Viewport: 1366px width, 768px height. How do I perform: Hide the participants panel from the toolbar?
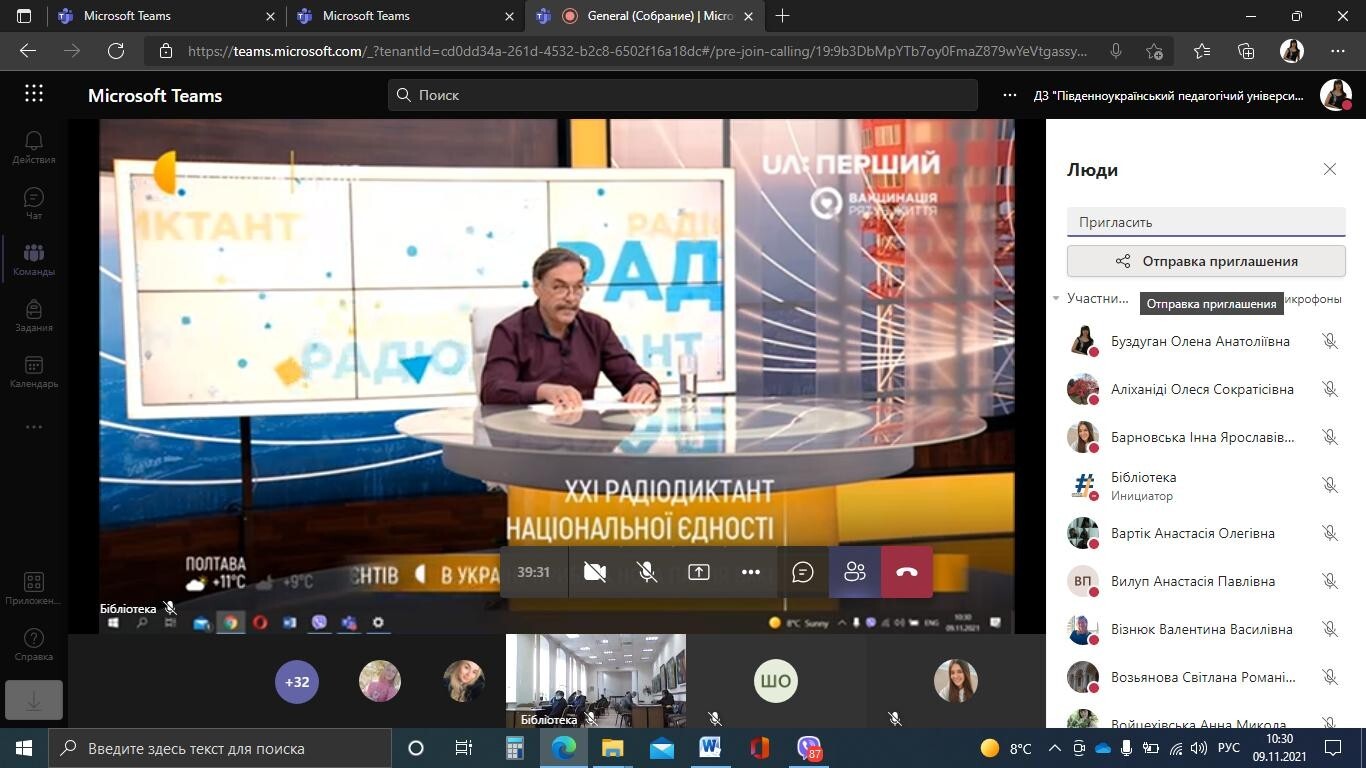coord(855,572)
